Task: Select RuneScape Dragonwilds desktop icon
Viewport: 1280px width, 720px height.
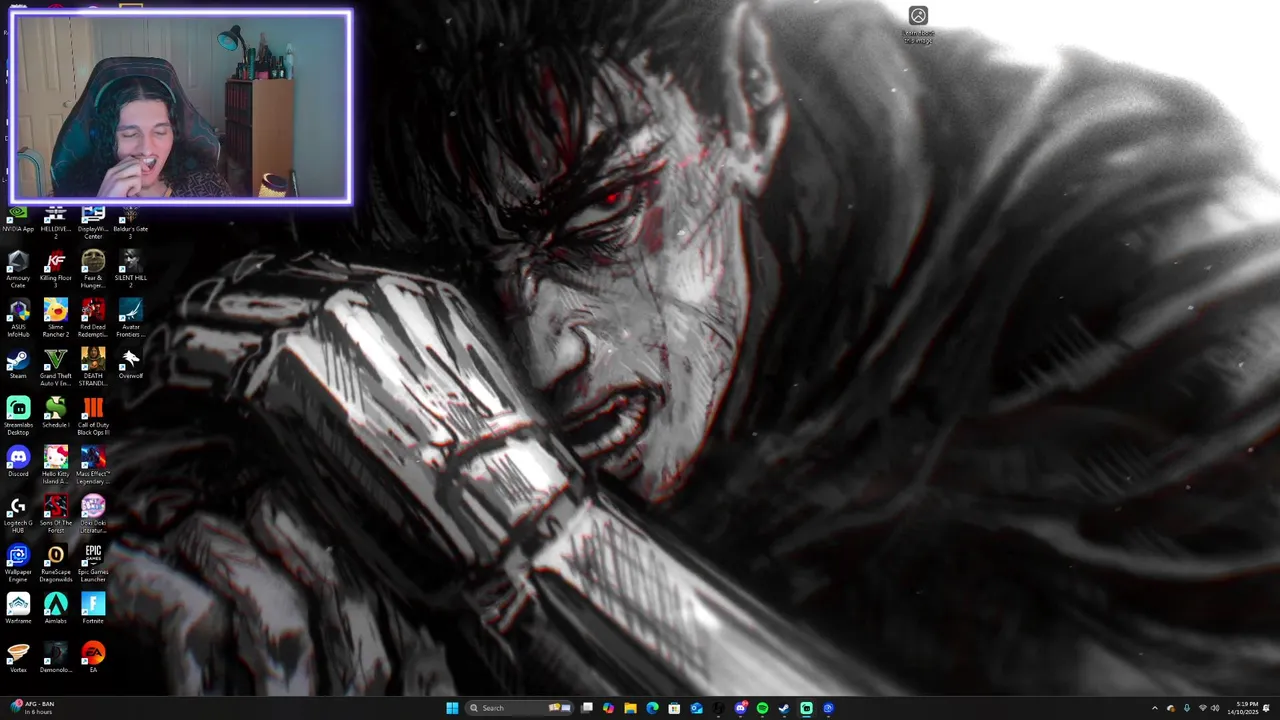Action: pyautogui.click(x=55, y=564)
